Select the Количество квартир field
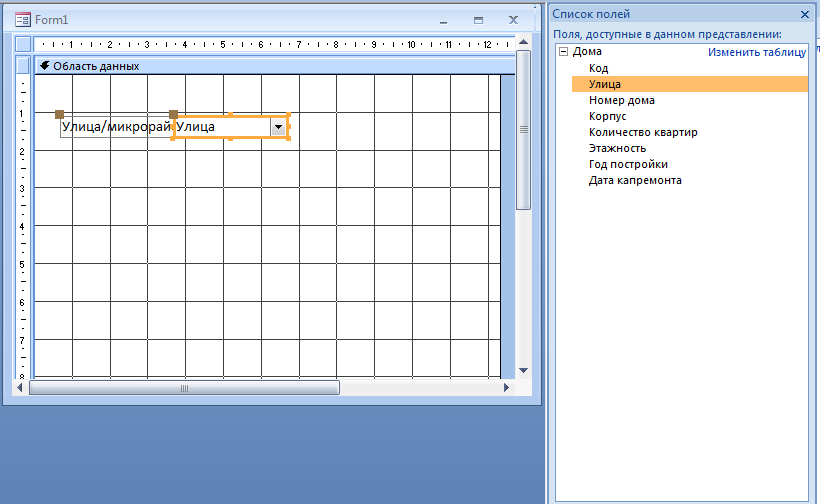 coord(643,132)
